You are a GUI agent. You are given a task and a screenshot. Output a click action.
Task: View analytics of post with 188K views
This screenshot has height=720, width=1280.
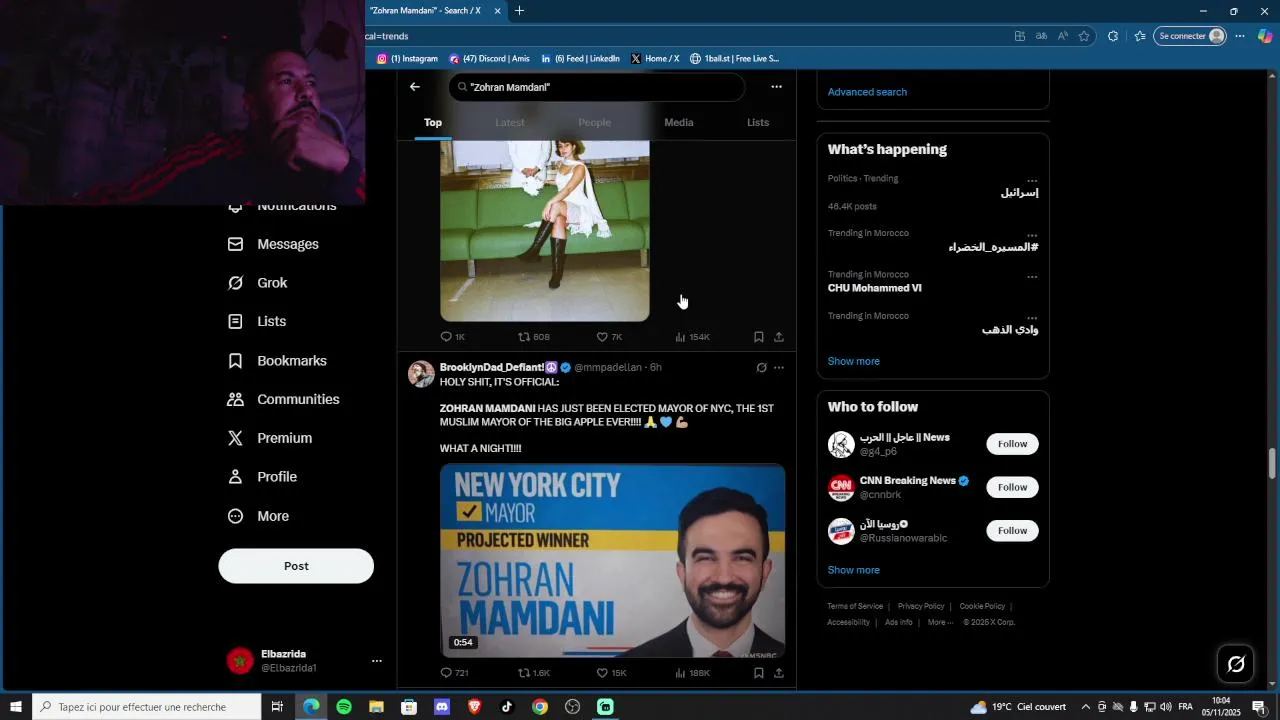point(692,673)
